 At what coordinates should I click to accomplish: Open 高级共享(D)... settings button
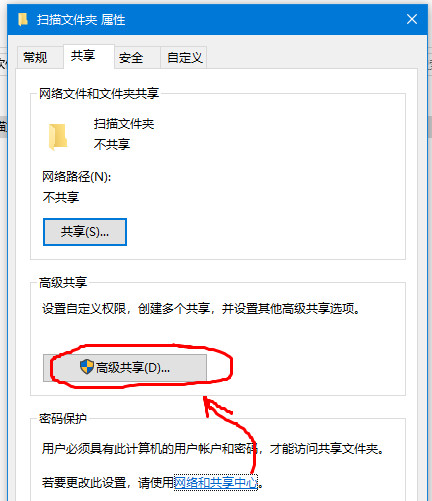(x=125, y=368)
